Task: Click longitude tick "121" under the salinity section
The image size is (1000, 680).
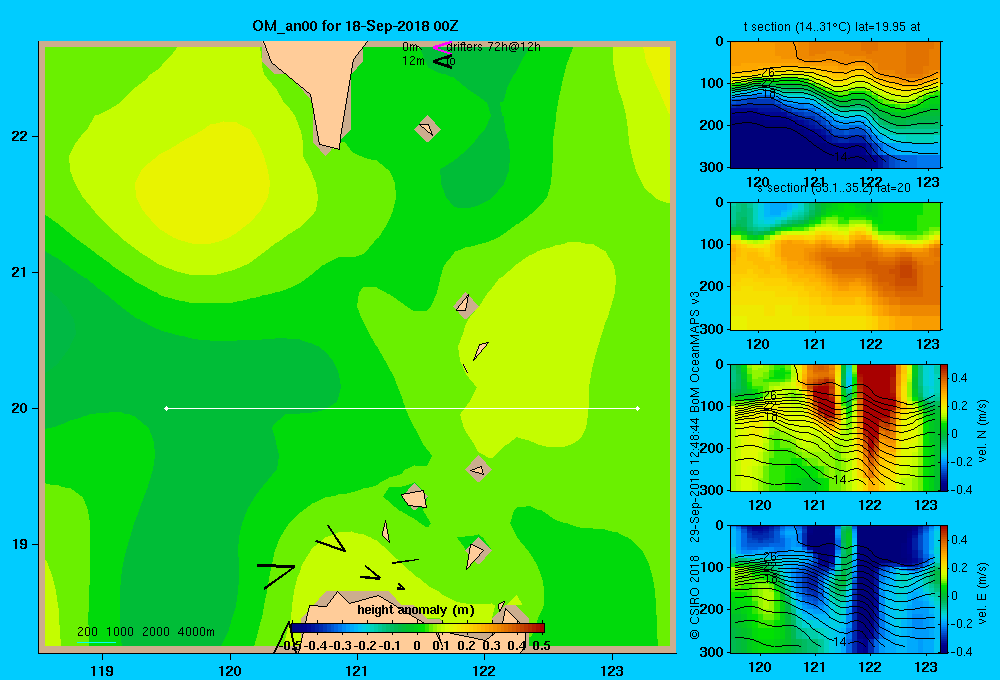Action: [814, 344]
